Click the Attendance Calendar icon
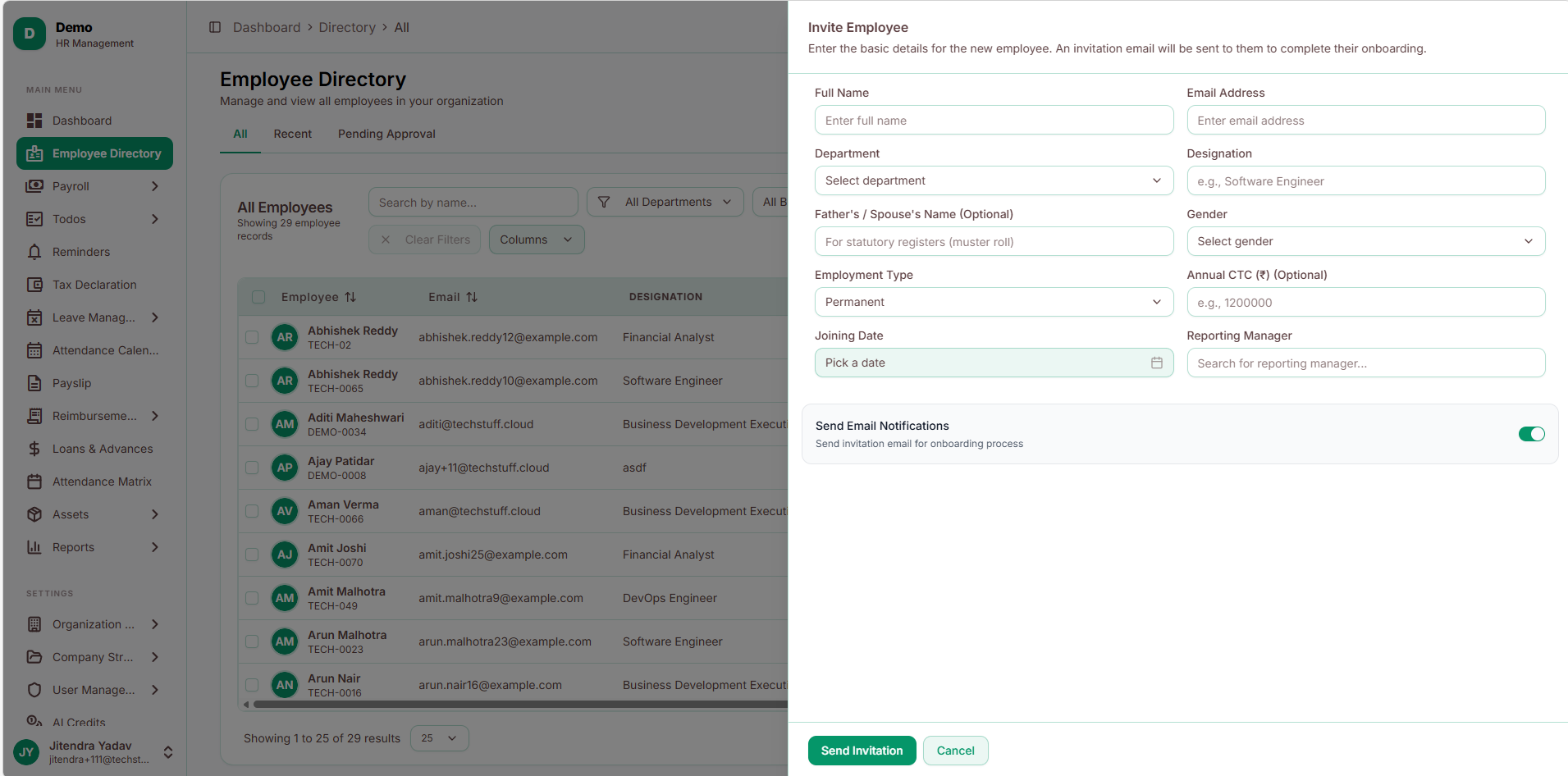This screenshot has width=1568, height=776. [x=34, y=350]
